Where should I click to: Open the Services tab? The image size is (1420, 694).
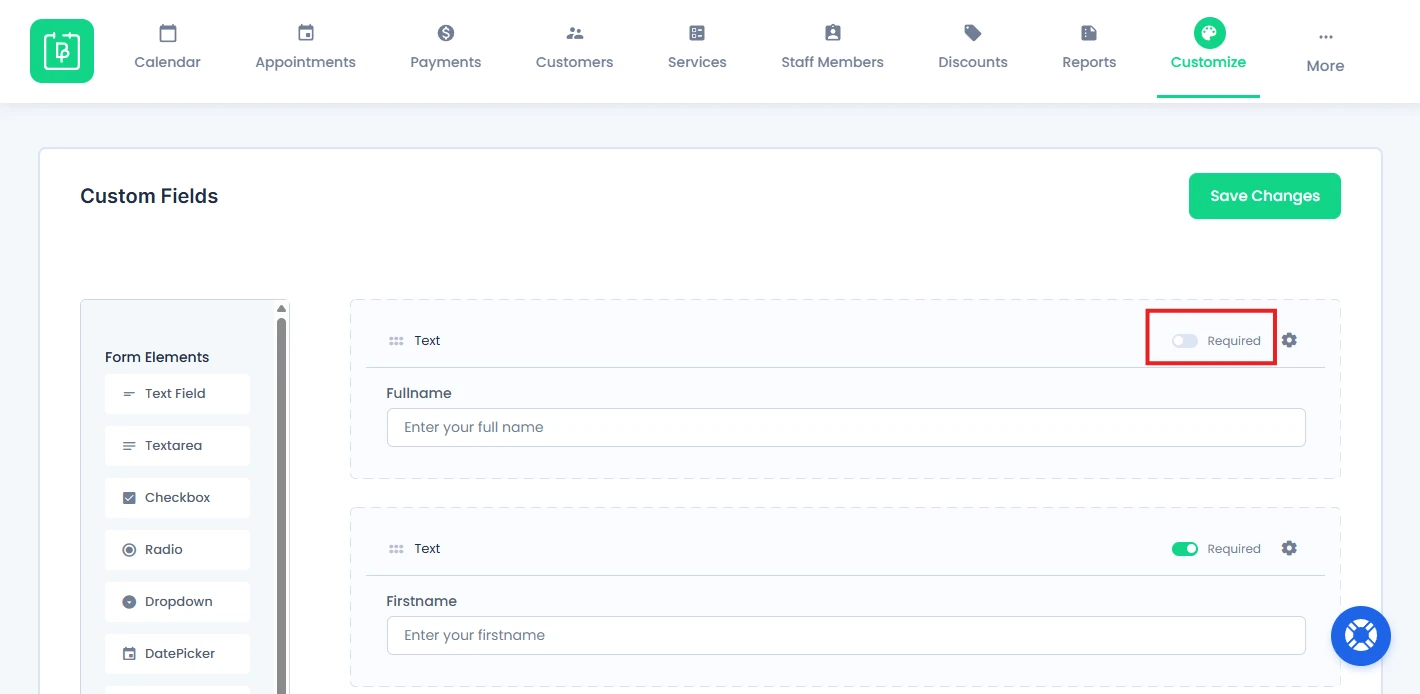click(x=697, y=48)
